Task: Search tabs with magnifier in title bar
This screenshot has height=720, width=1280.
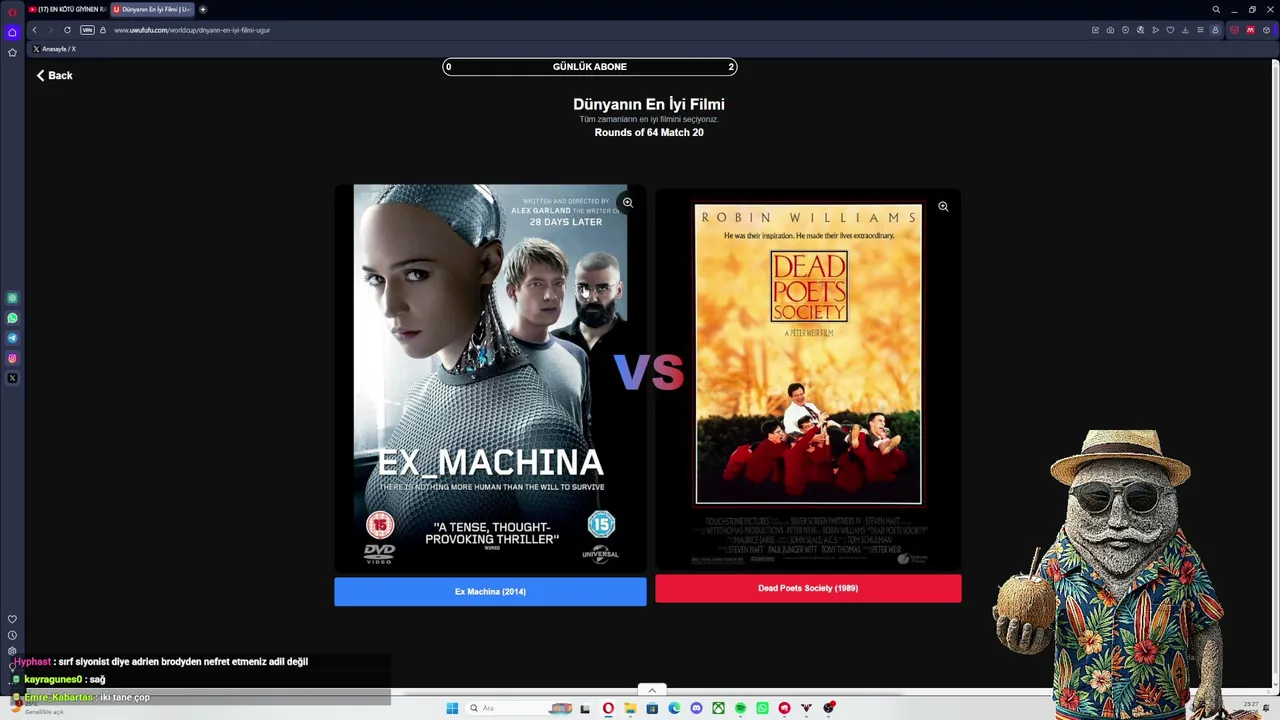Action: [x=1216, y=10]
